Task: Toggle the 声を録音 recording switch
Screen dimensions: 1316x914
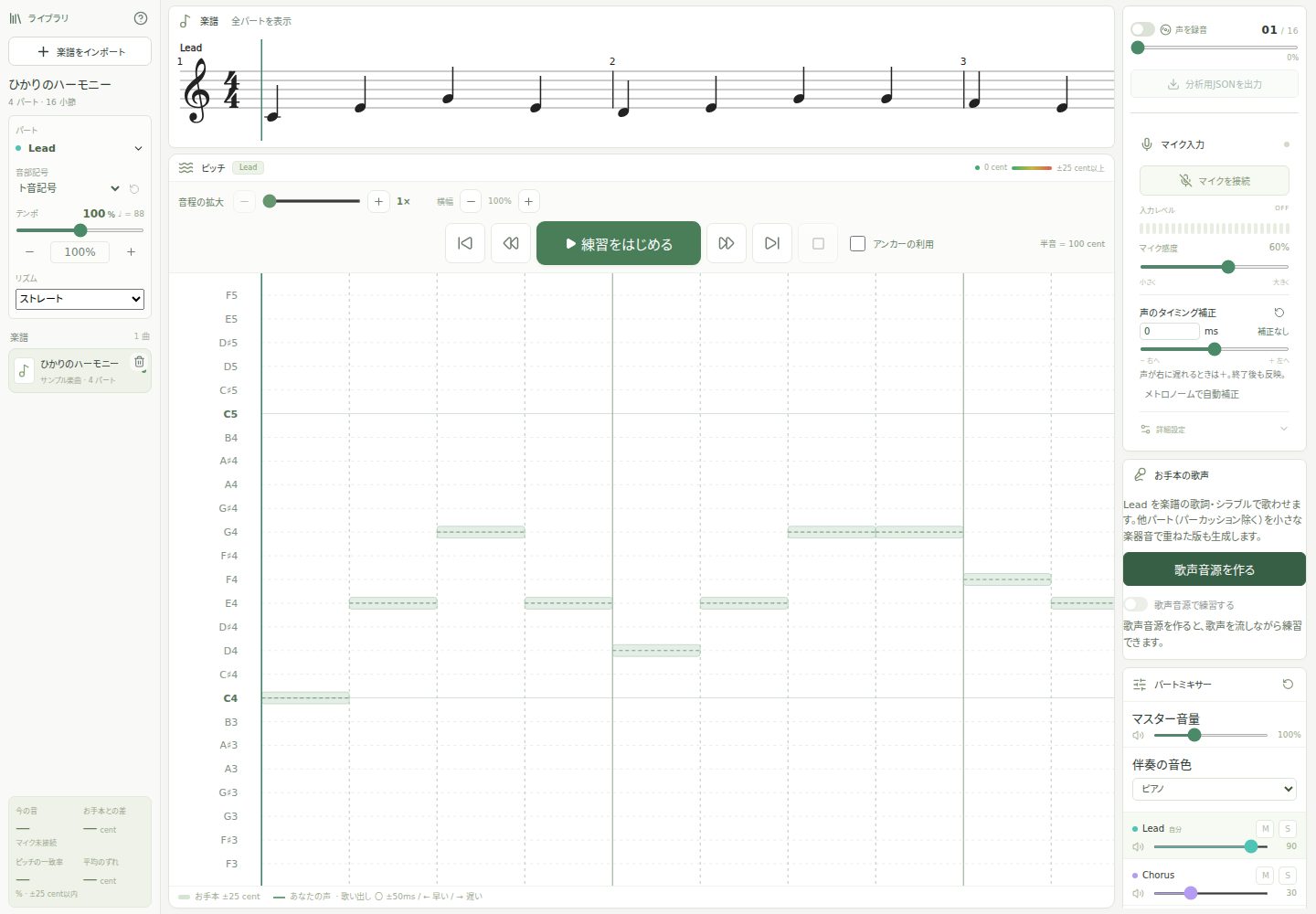Action: click(1142, 29)
